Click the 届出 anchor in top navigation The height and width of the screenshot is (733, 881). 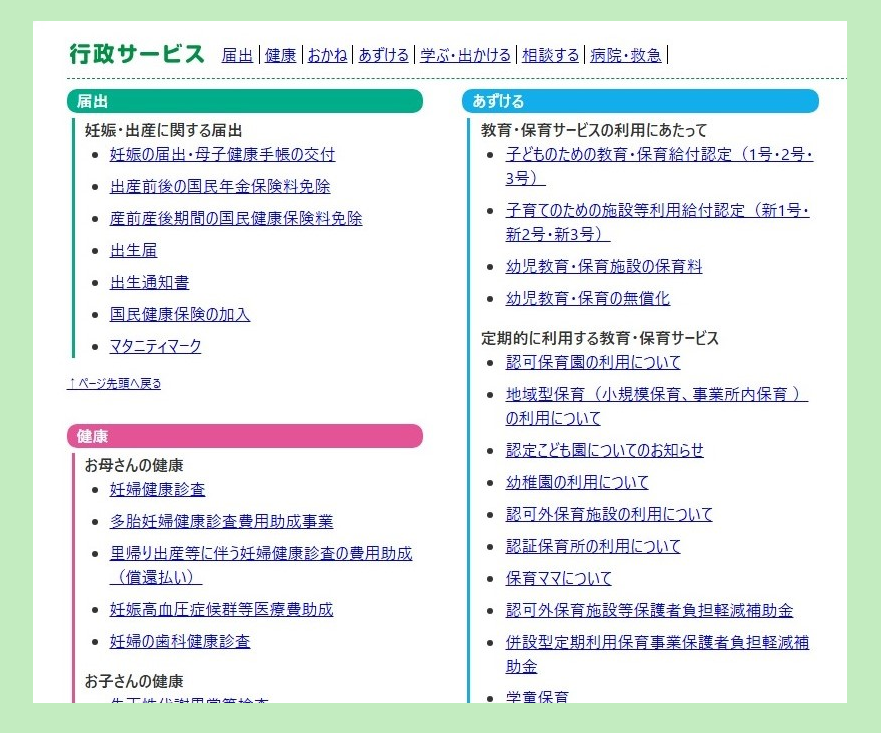click(237, 55)
